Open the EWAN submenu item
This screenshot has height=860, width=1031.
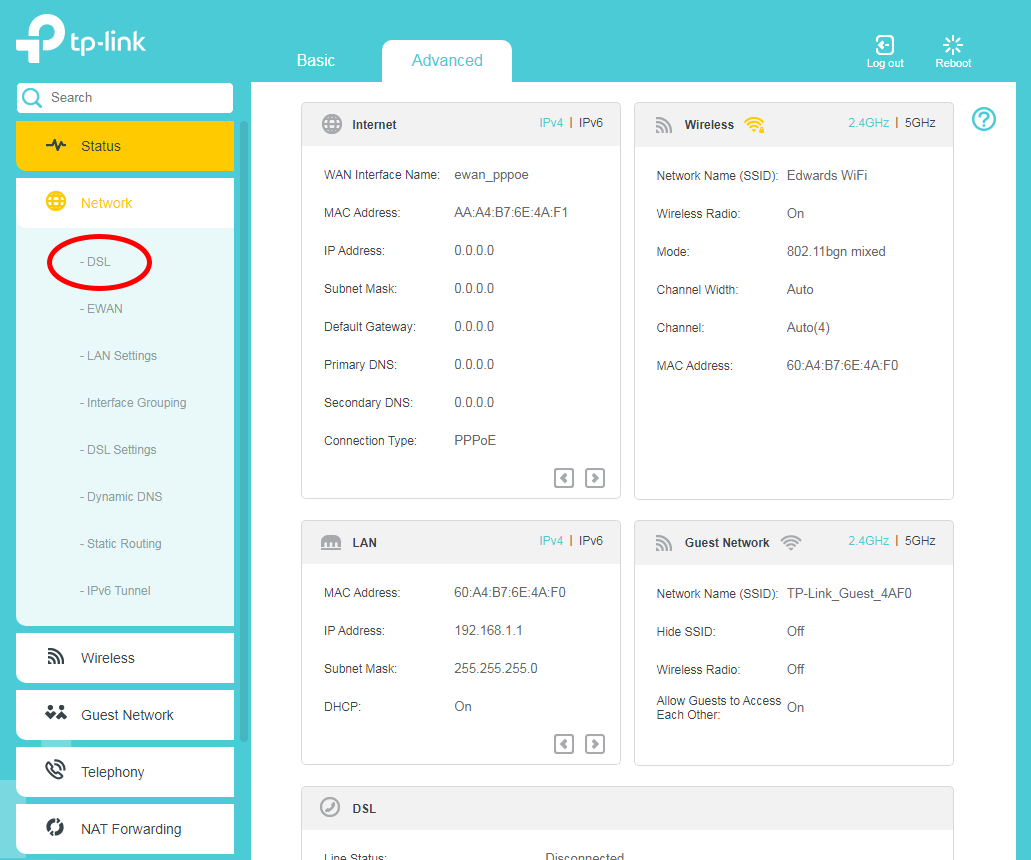click(101, 308)
